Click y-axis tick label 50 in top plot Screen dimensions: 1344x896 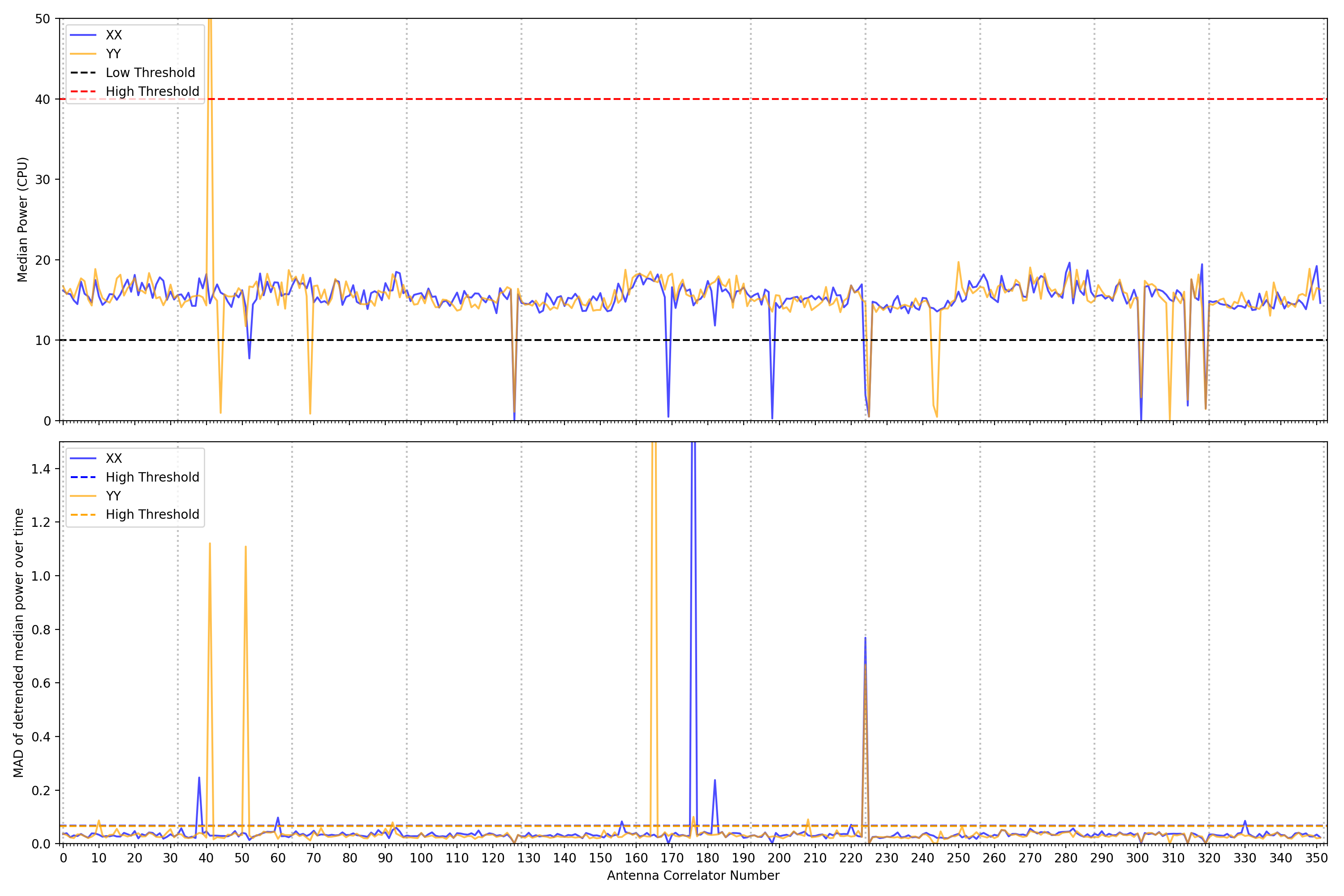[x=42, y=19]
